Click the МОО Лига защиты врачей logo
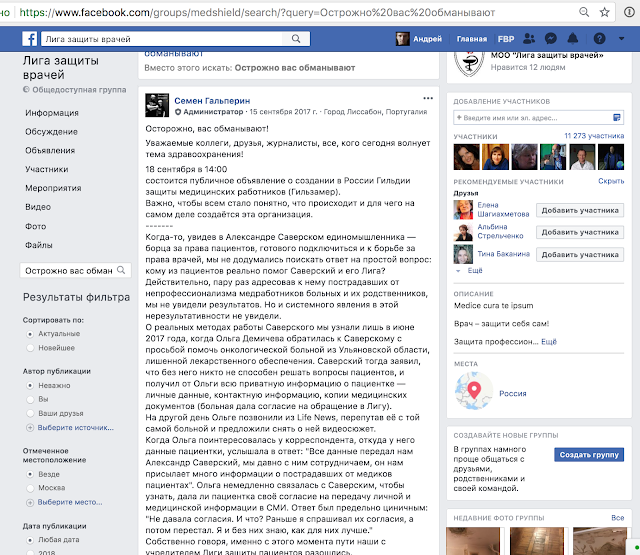The image size is (640, 555). [x=469, y=63]
